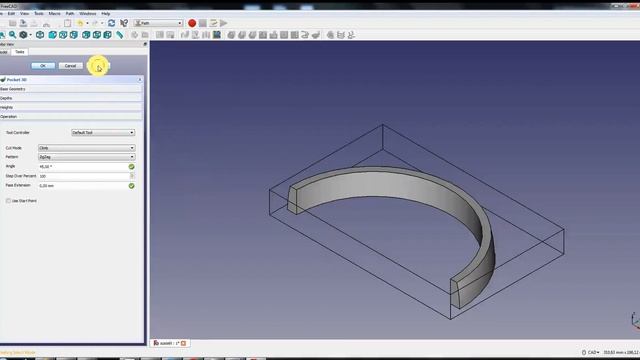640x360 pixels.
Task: Click the grey stop macro recording icon
Action: pyautogui.click(x=202, y=23)
